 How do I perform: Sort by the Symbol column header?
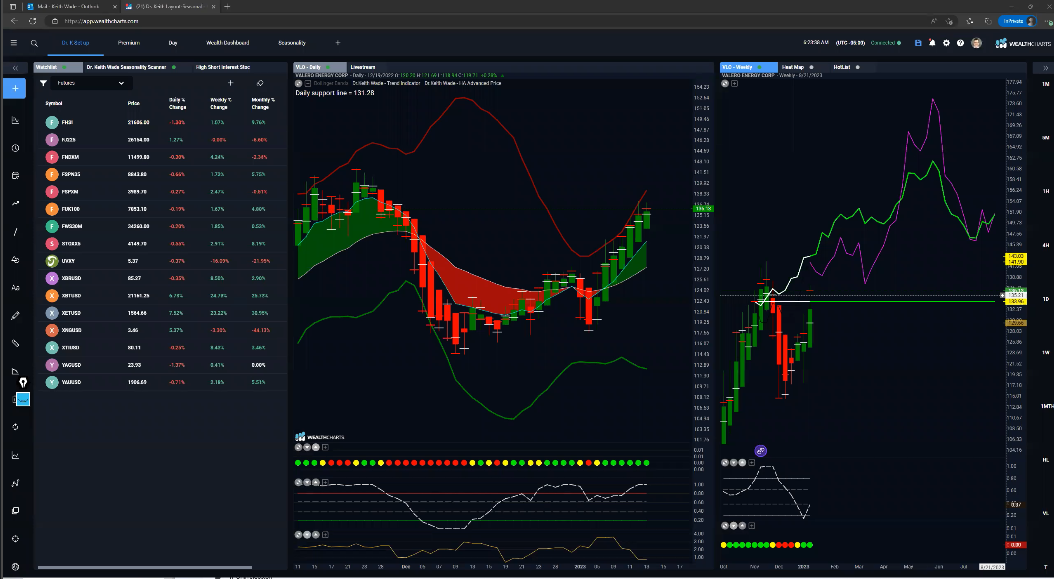(x=54, y=104)
